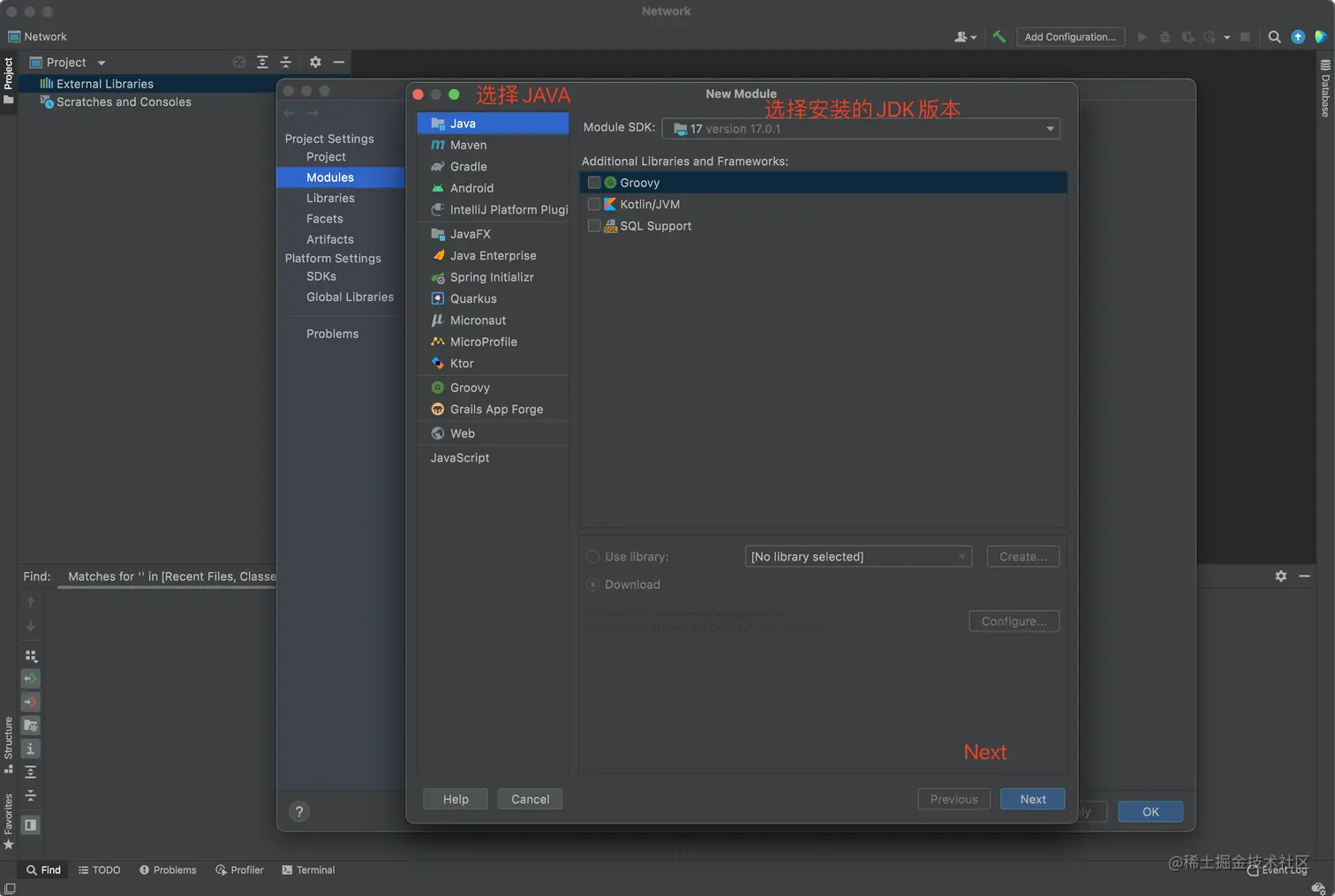Image resolution: width=1335 pixels, height=896 pixels.
Task: Open Add Configuration dropdown
Action: coord(1070,37)
